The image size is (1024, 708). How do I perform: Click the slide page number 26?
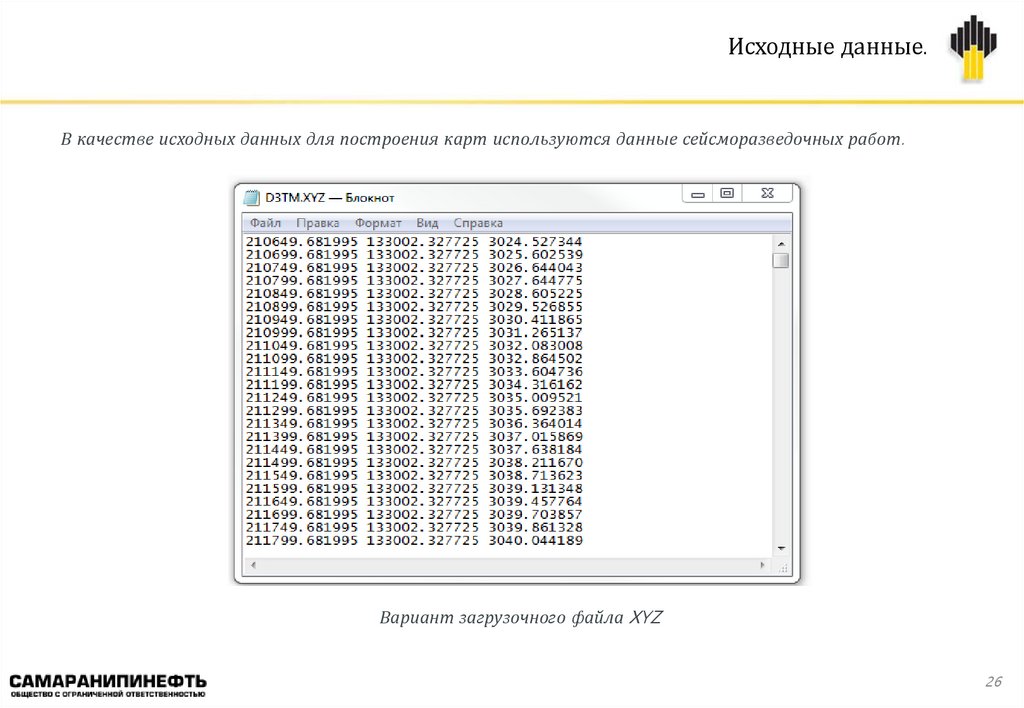coord(993,681)
